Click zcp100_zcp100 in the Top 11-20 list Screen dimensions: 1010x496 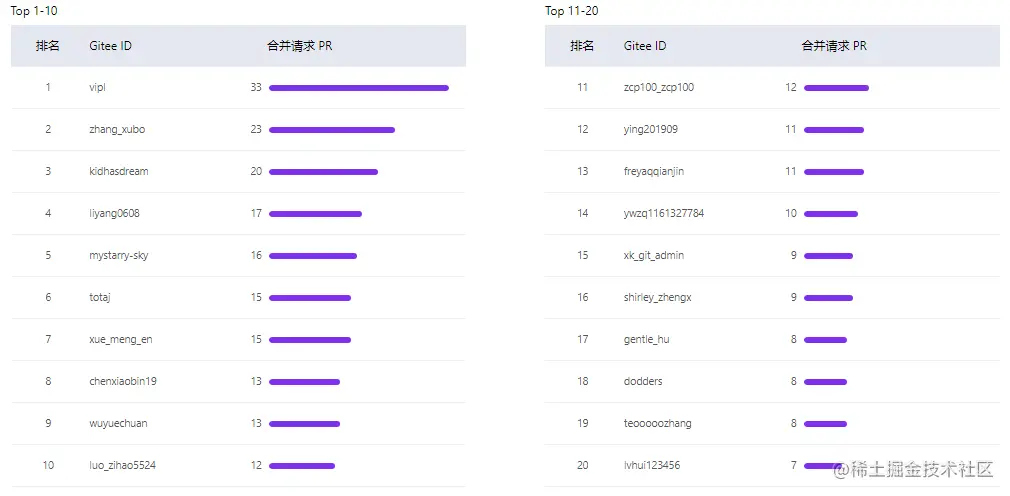(659, 87)
